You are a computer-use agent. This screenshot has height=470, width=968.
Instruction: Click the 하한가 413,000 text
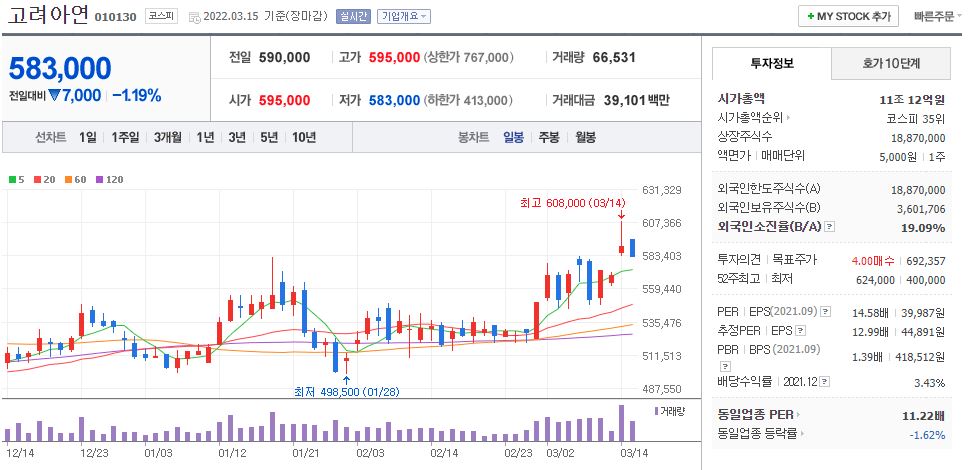469,100
